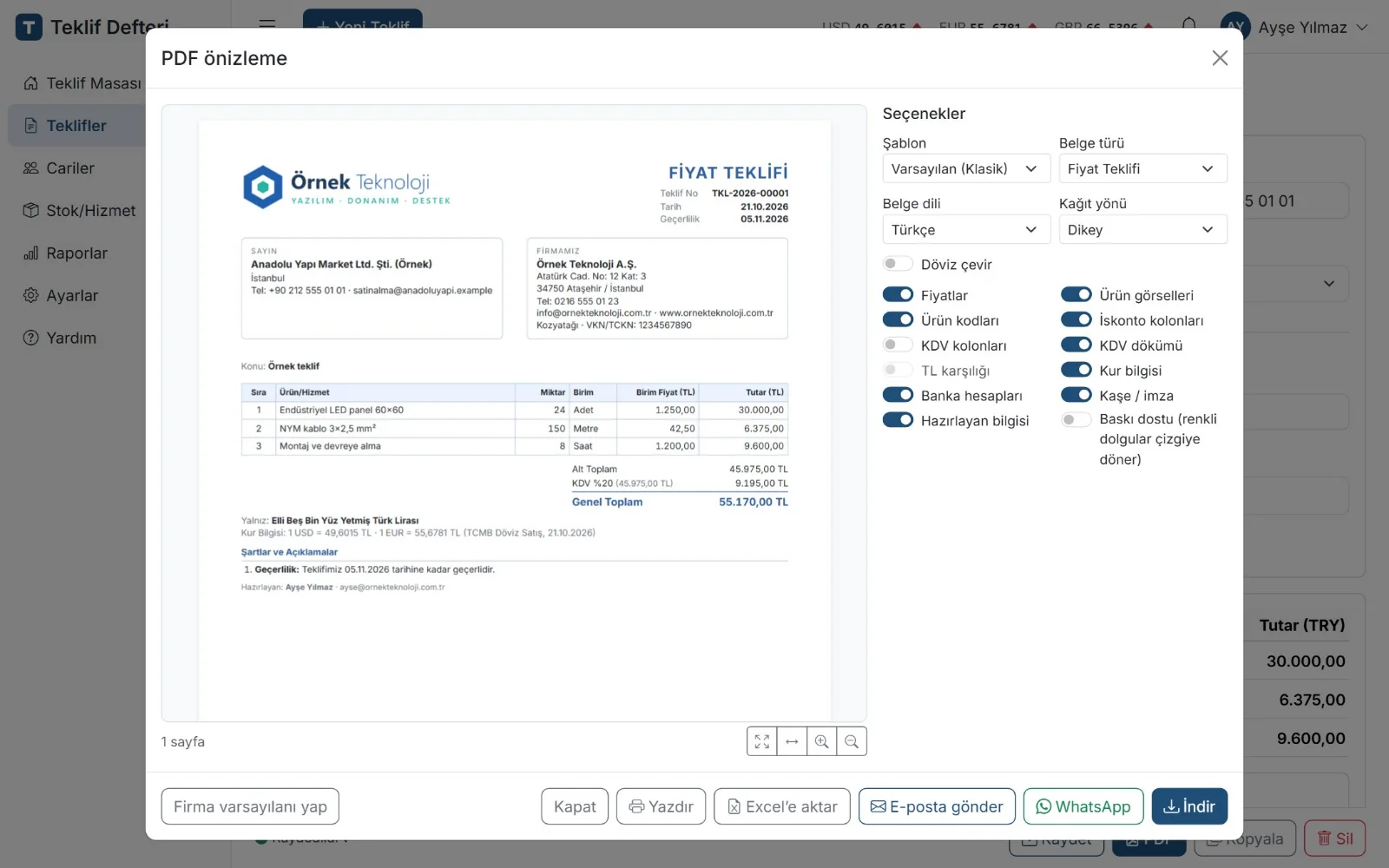
Task: Click the Teklif Defteri logo icon
Action: click(29, 28)
